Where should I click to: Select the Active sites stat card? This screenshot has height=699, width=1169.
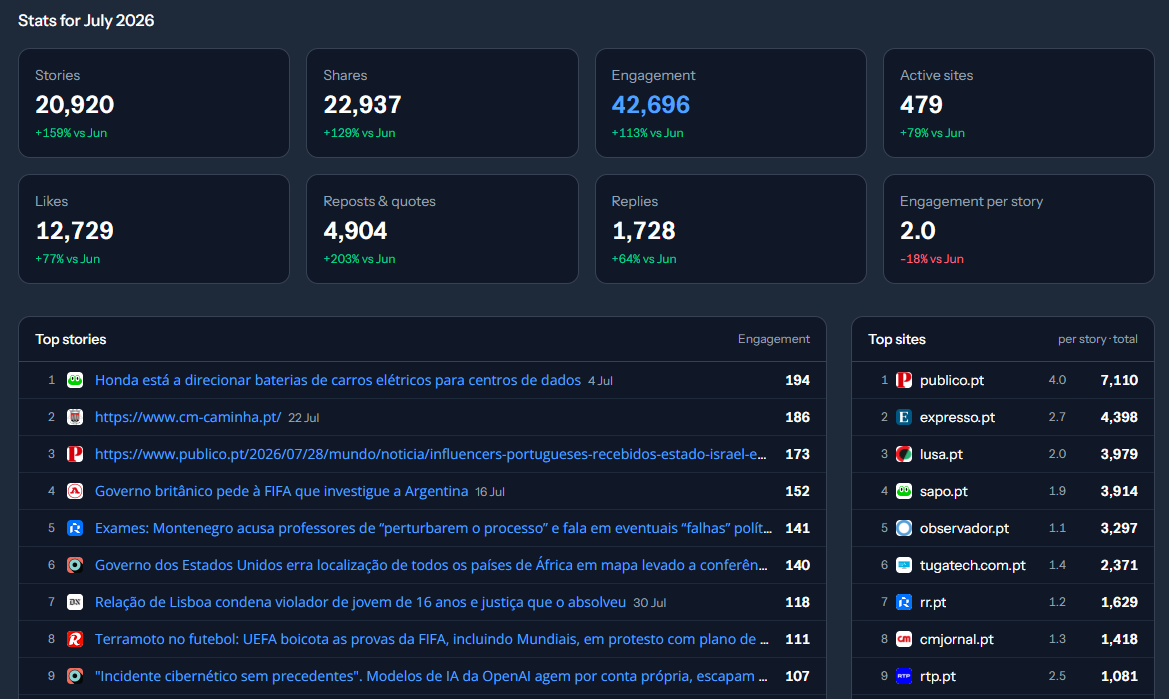coord(1018,103)
